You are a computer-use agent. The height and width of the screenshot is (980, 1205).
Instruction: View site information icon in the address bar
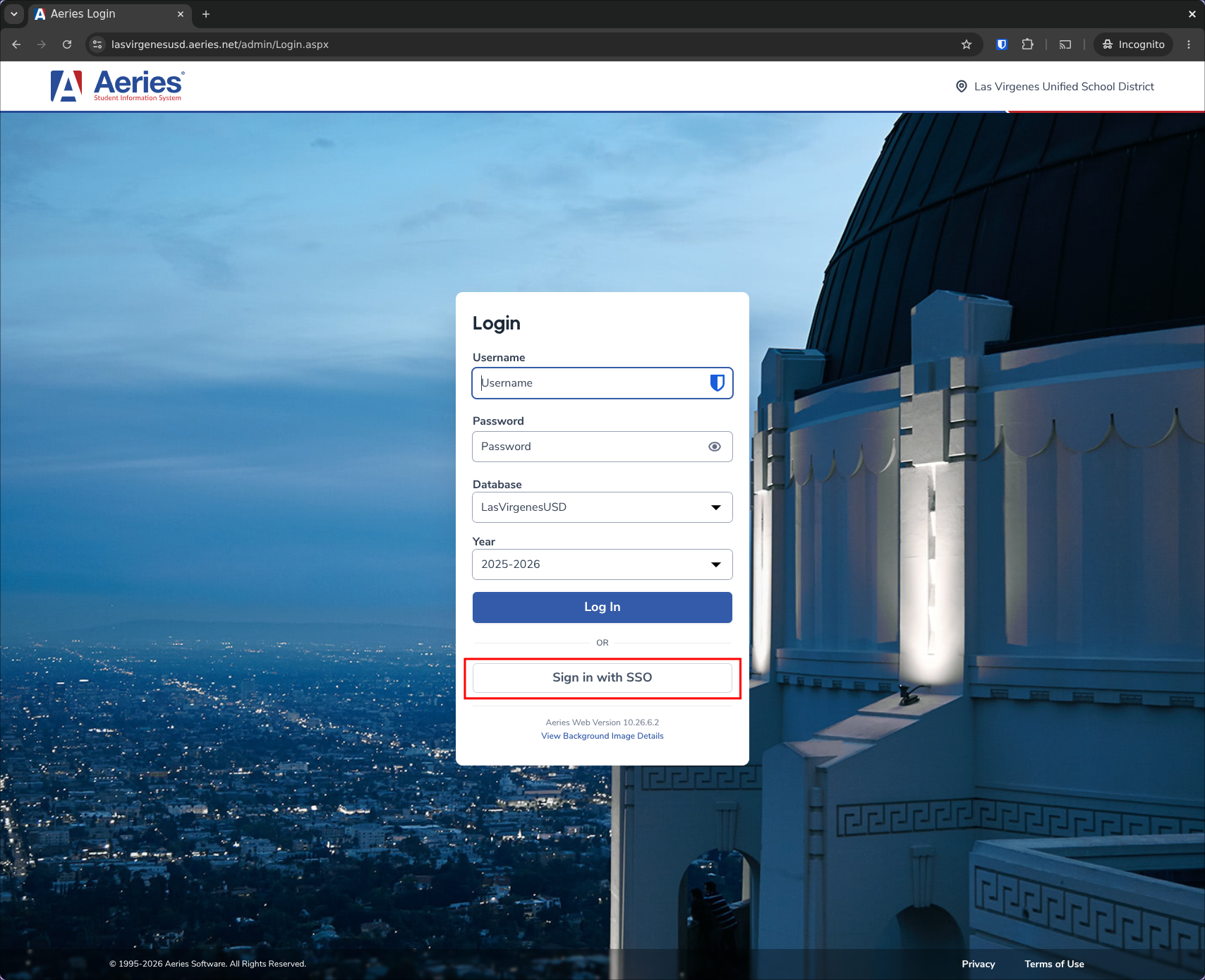[x=98, y=44]
